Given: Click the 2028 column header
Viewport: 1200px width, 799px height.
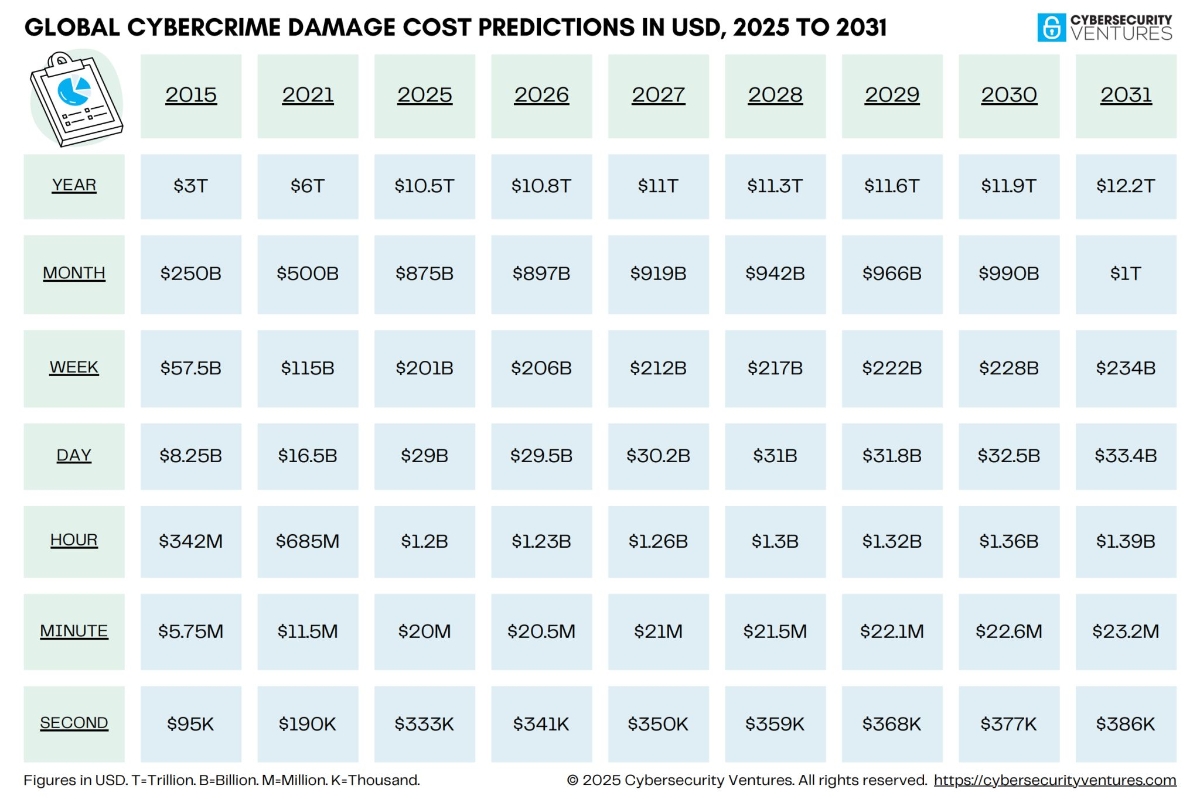Looking at the screenshot, I should coord(775,96).
